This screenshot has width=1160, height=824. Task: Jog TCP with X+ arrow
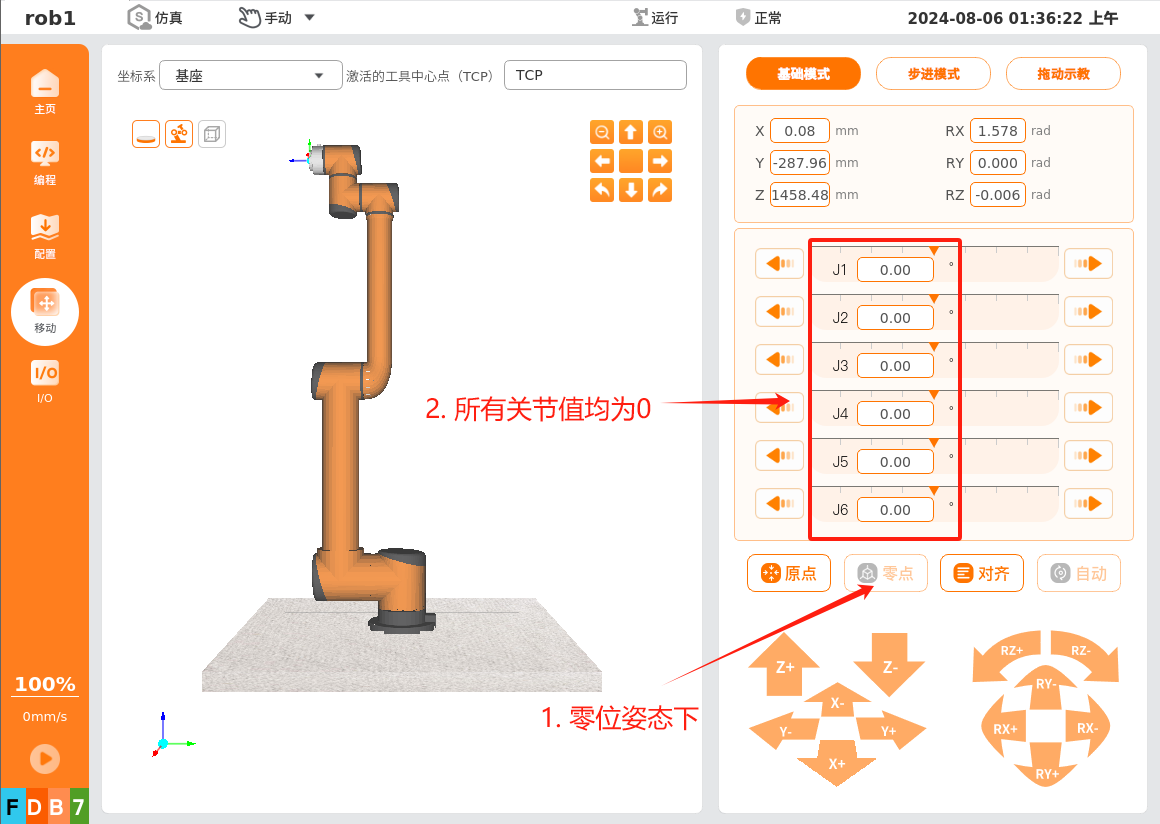(x=837, y=763)
